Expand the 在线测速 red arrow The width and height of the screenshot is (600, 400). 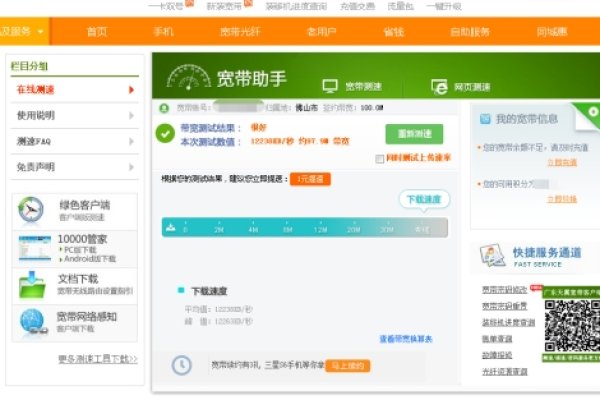click(131, 90)
